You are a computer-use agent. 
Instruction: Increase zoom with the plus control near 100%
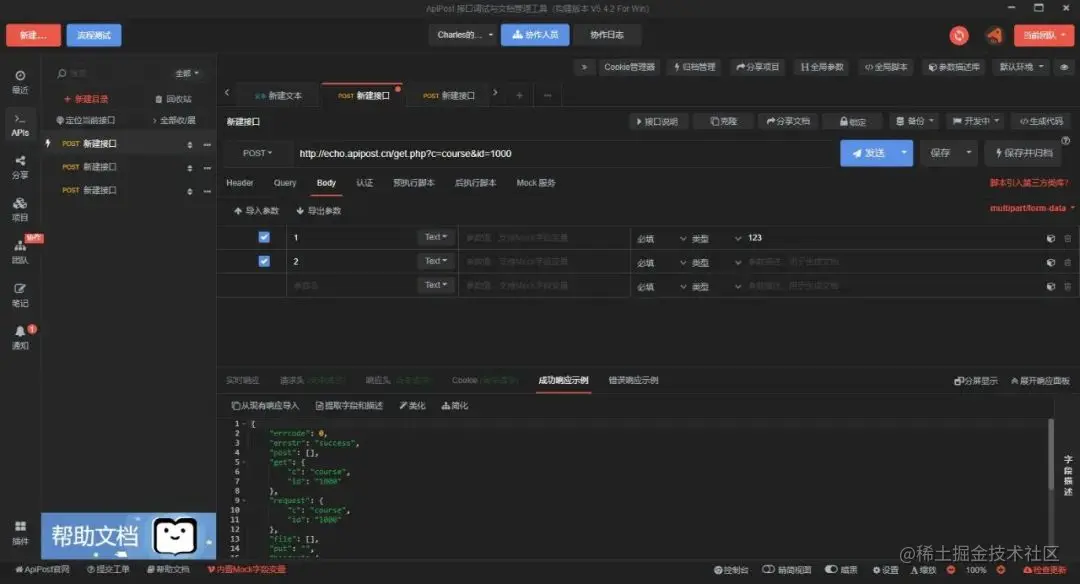[999, 570]
